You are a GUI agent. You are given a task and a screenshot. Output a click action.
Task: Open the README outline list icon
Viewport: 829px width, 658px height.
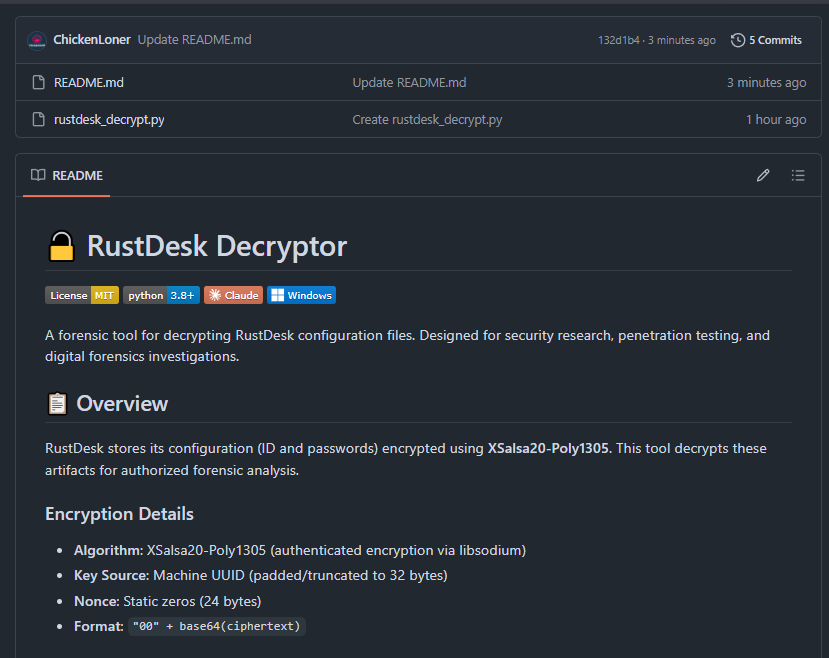pyautogui.click(x=798, y=175)
